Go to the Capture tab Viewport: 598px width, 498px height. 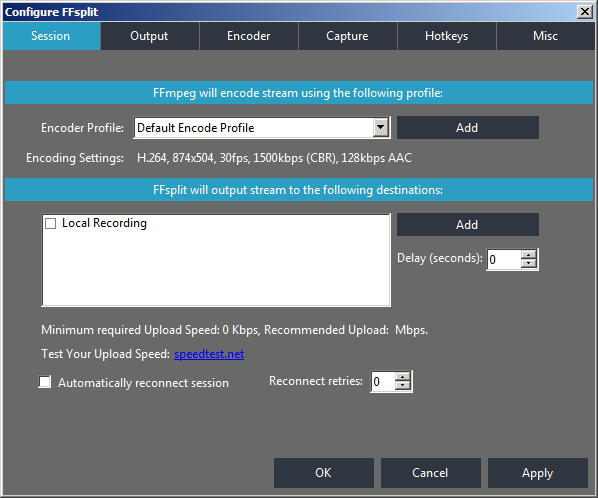pyautogui.click(x=347, y=36)
